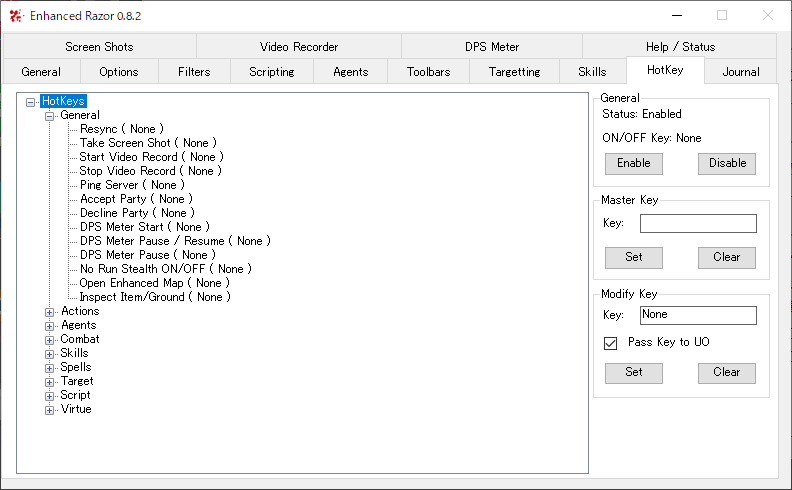Select No Run Stealth ON/OFF entry
Viewport: 792px width, 490px height.
pos(166,269)
